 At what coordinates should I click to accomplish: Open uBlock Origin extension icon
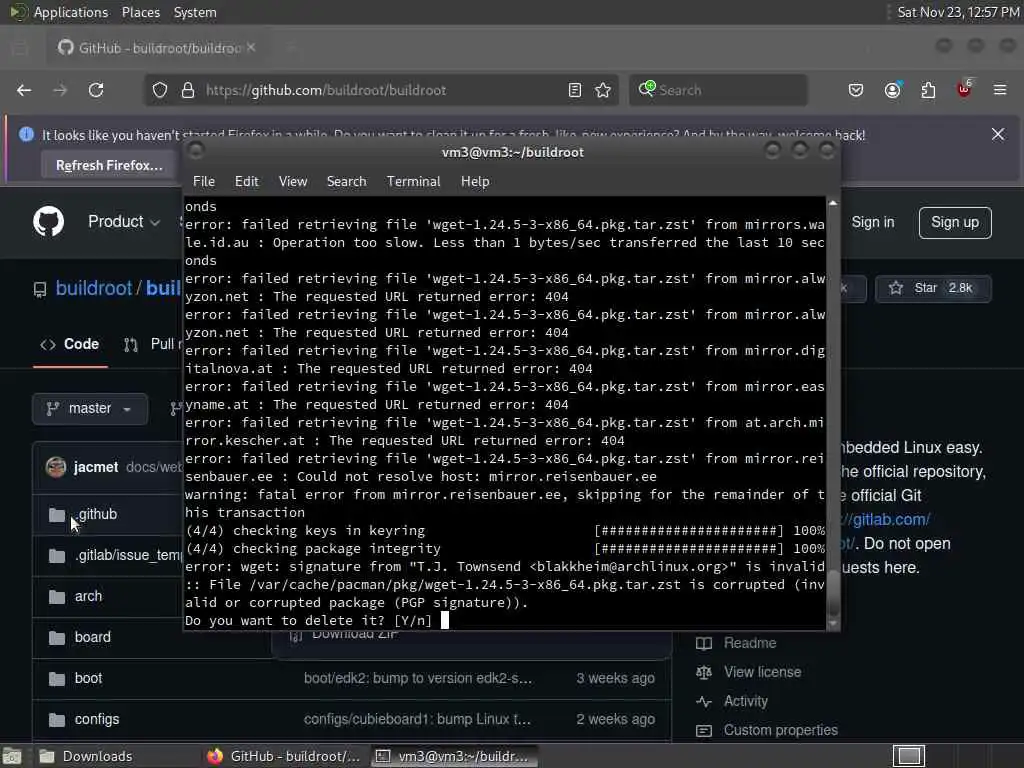[x=964, y=89]
